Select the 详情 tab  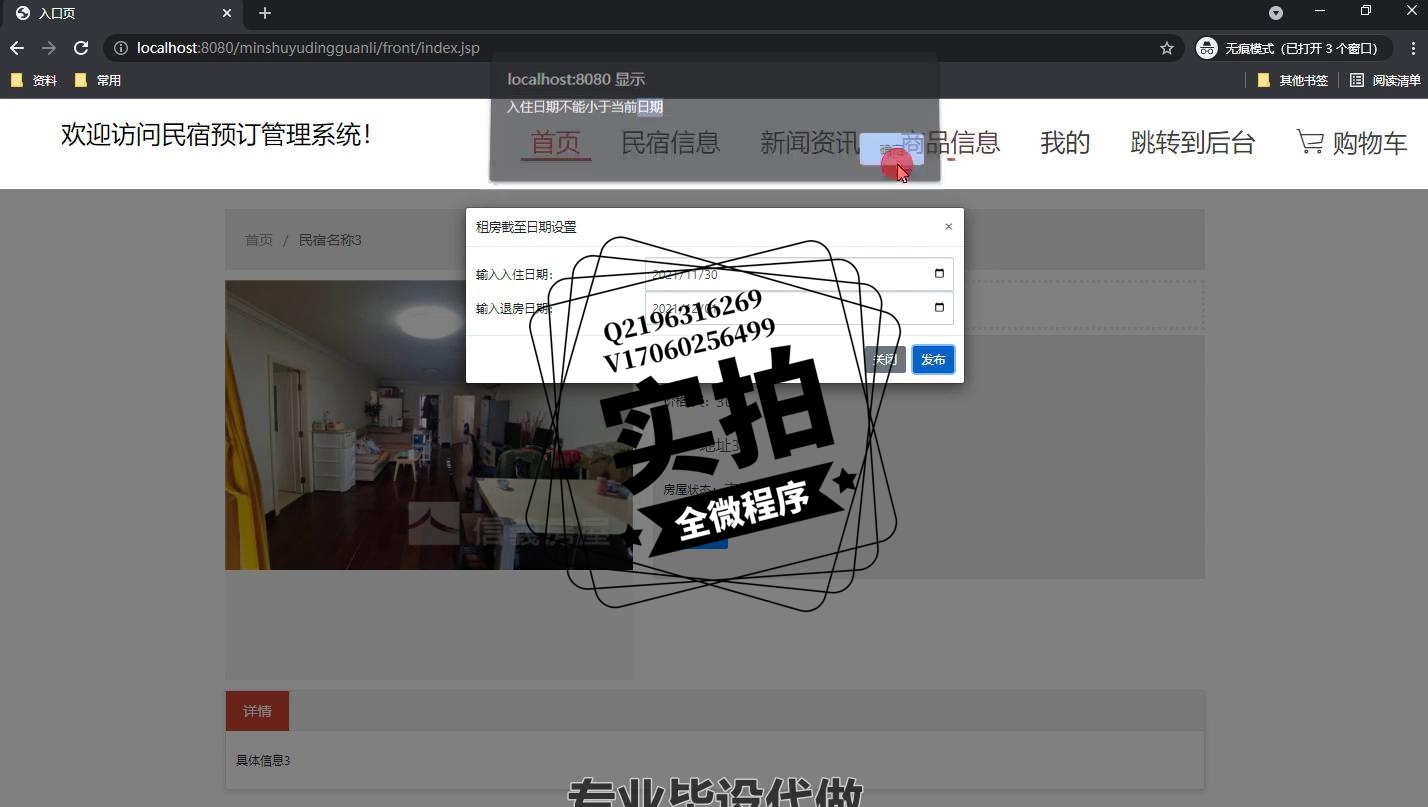tap(257, 711)
